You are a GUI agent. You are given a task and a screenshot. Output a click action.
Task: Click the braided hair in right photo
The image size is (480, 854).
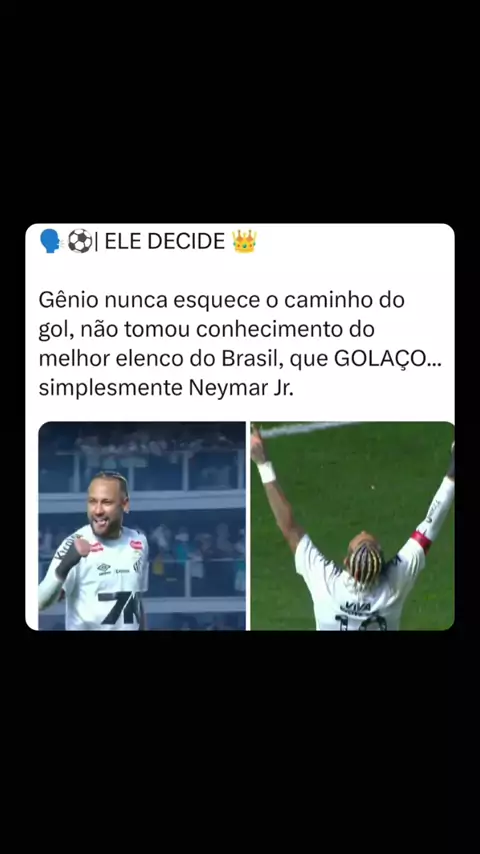364,563
